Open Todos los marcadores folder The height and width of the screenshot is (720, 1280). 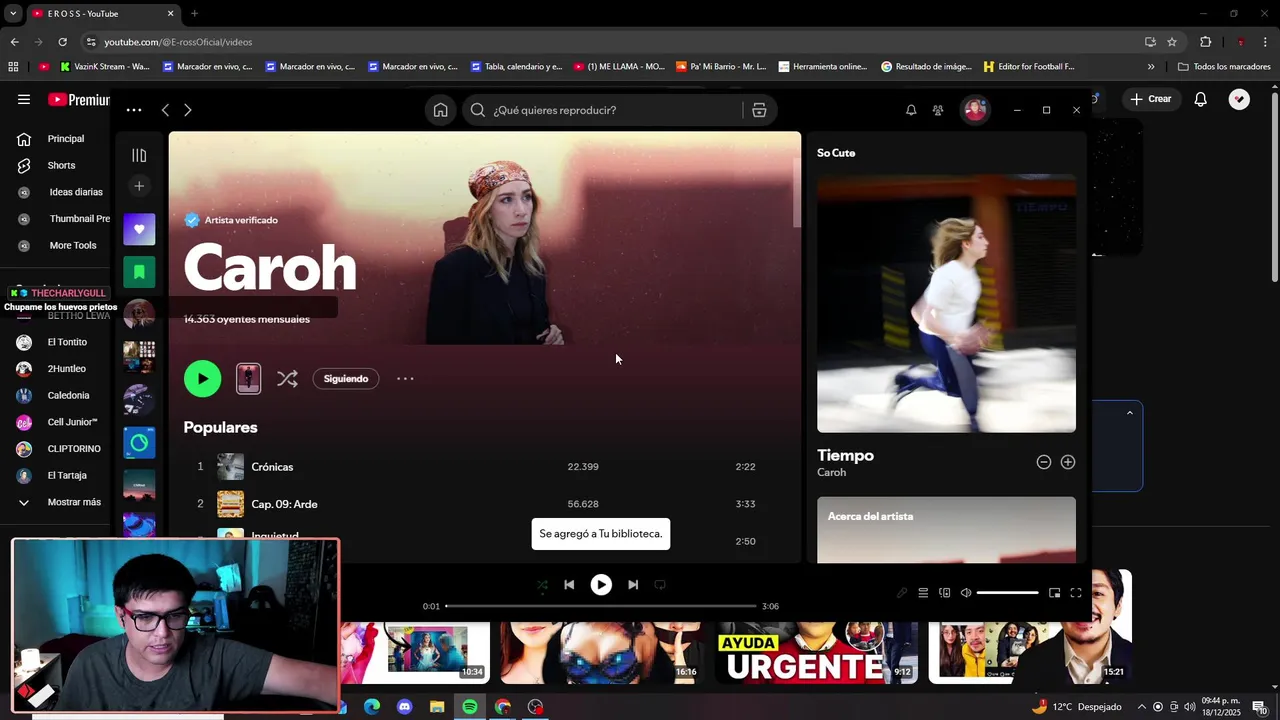click(1224, 67)
